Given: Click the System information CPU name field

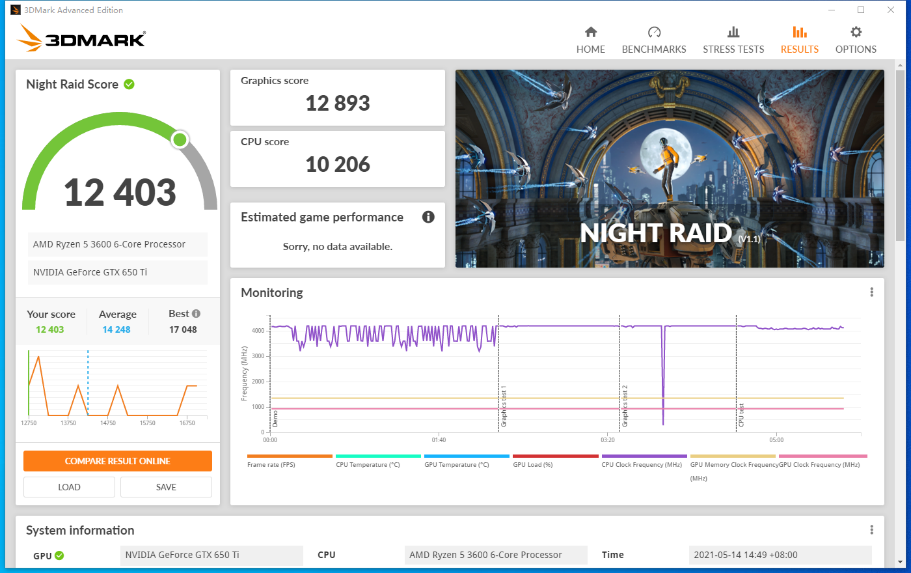Looking at the screenshot, I should click(496, 555).
